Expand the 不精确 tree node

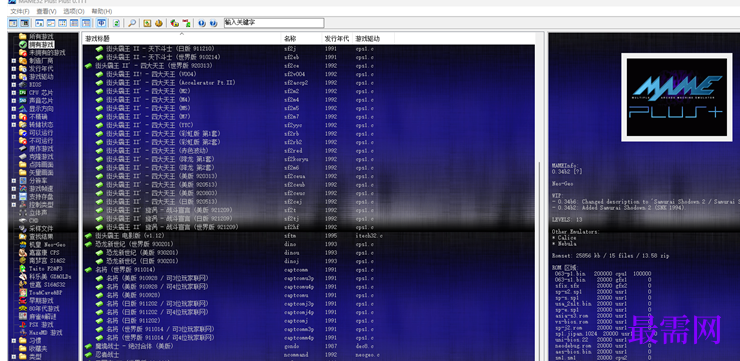[14, 117]
